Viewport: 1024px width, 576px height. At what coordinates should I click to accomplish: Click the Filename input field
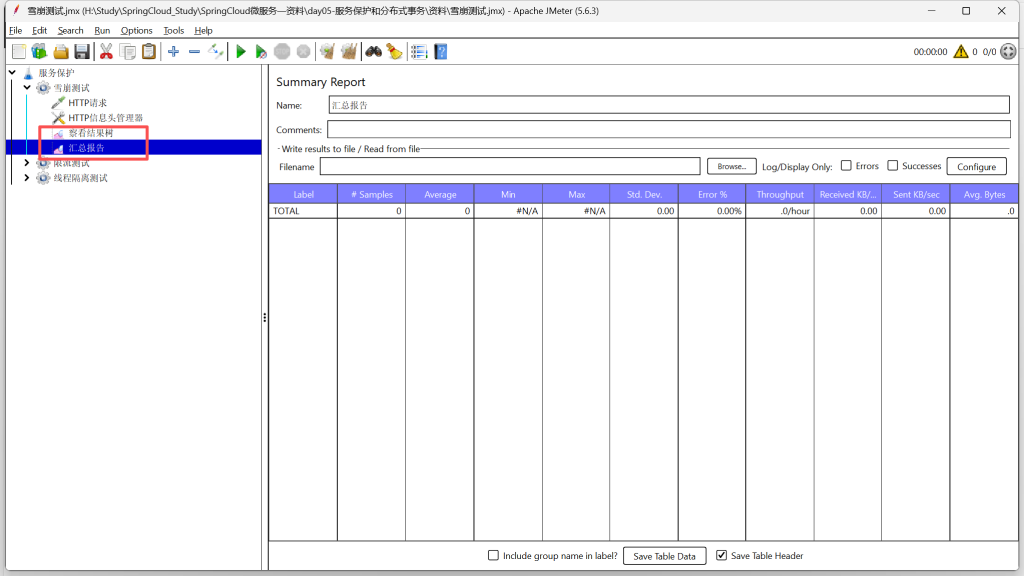pyautogui.click(x=509, y=167)
